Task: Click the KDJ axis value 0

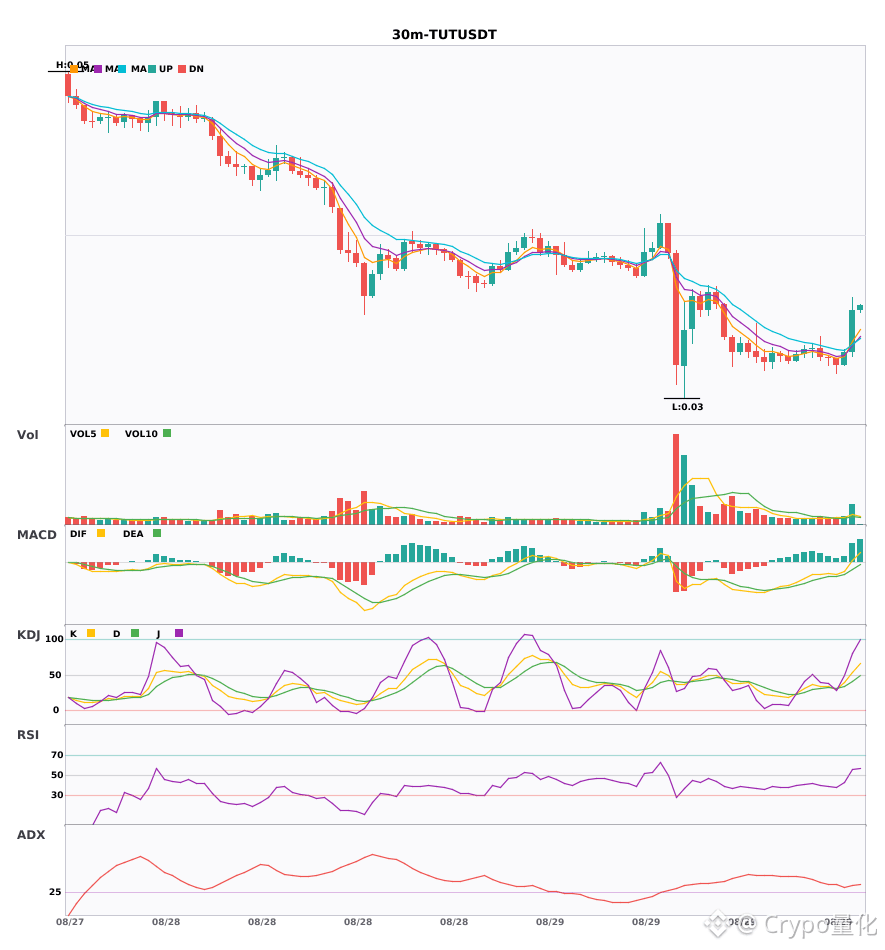Action: pos(56,710)
